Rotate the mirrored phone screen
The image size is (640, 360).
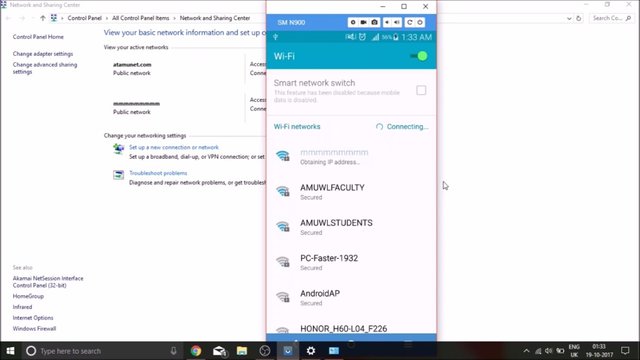tap(409, 22)
